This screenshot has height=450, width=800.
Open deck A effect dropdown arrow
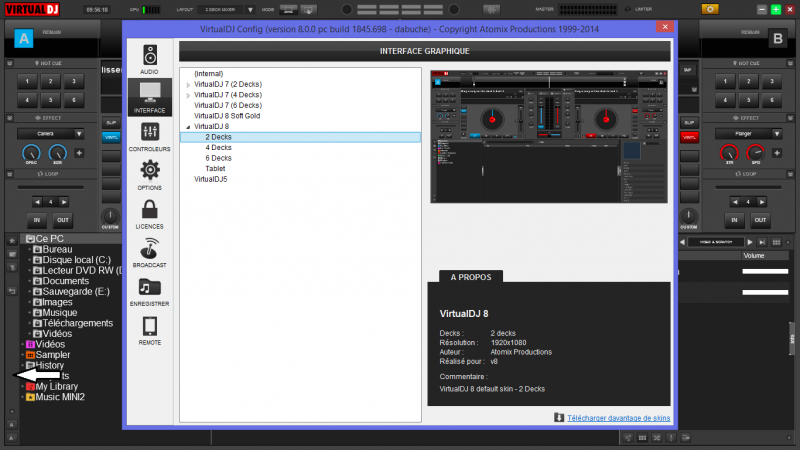coord(79,134)
